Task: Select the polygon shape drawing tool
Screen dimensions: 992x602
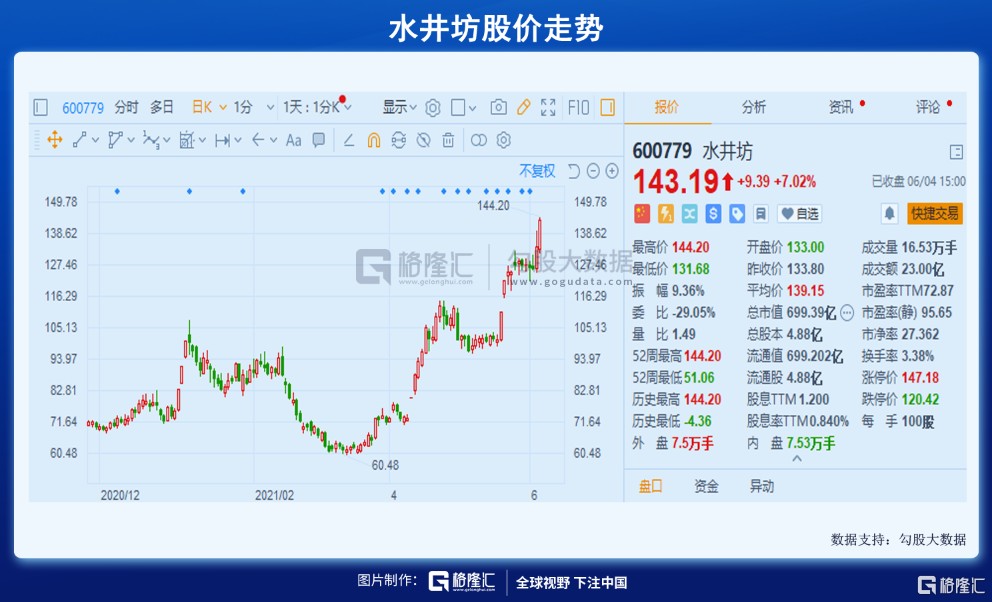Action: click(115, 140)
